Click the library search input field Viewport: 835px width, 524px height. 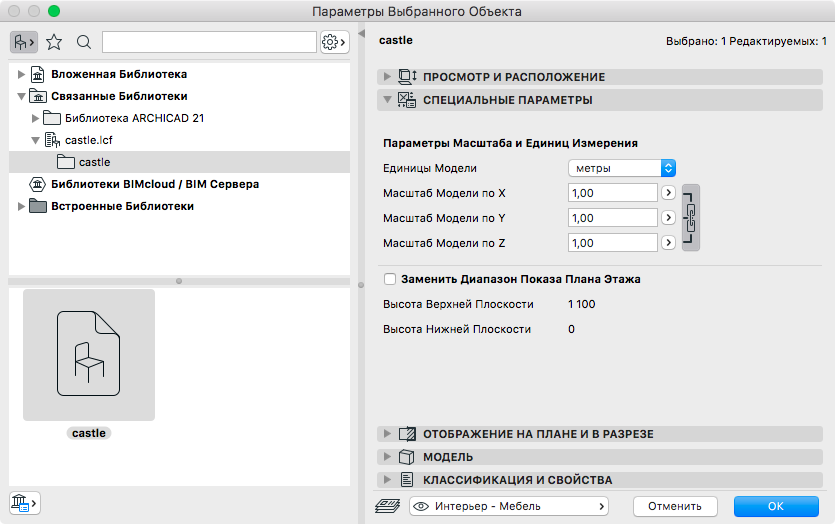tap(209, 42)
